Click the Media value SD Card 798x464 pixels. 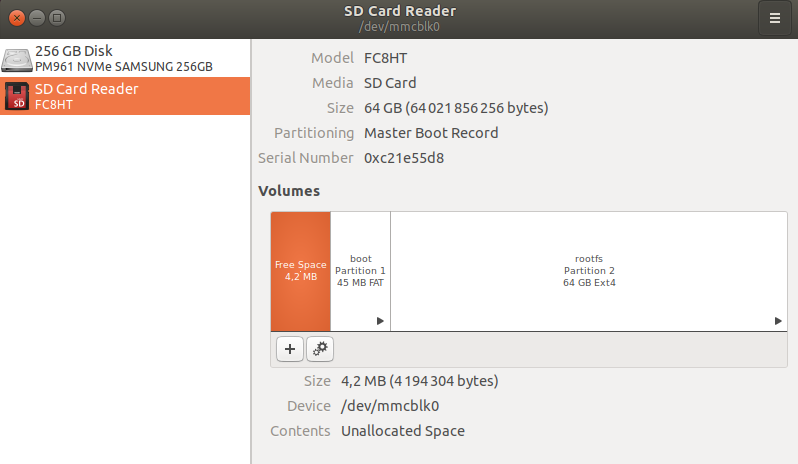pyautogui.click(x=390, y=83)
